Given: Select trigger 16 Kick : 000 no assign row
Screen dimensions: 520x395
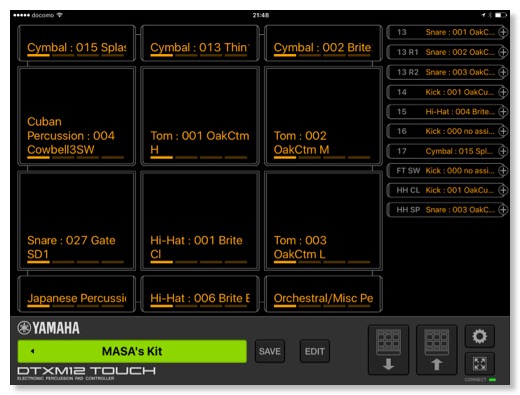Looking at the screenshot, I should click(447, 131).
